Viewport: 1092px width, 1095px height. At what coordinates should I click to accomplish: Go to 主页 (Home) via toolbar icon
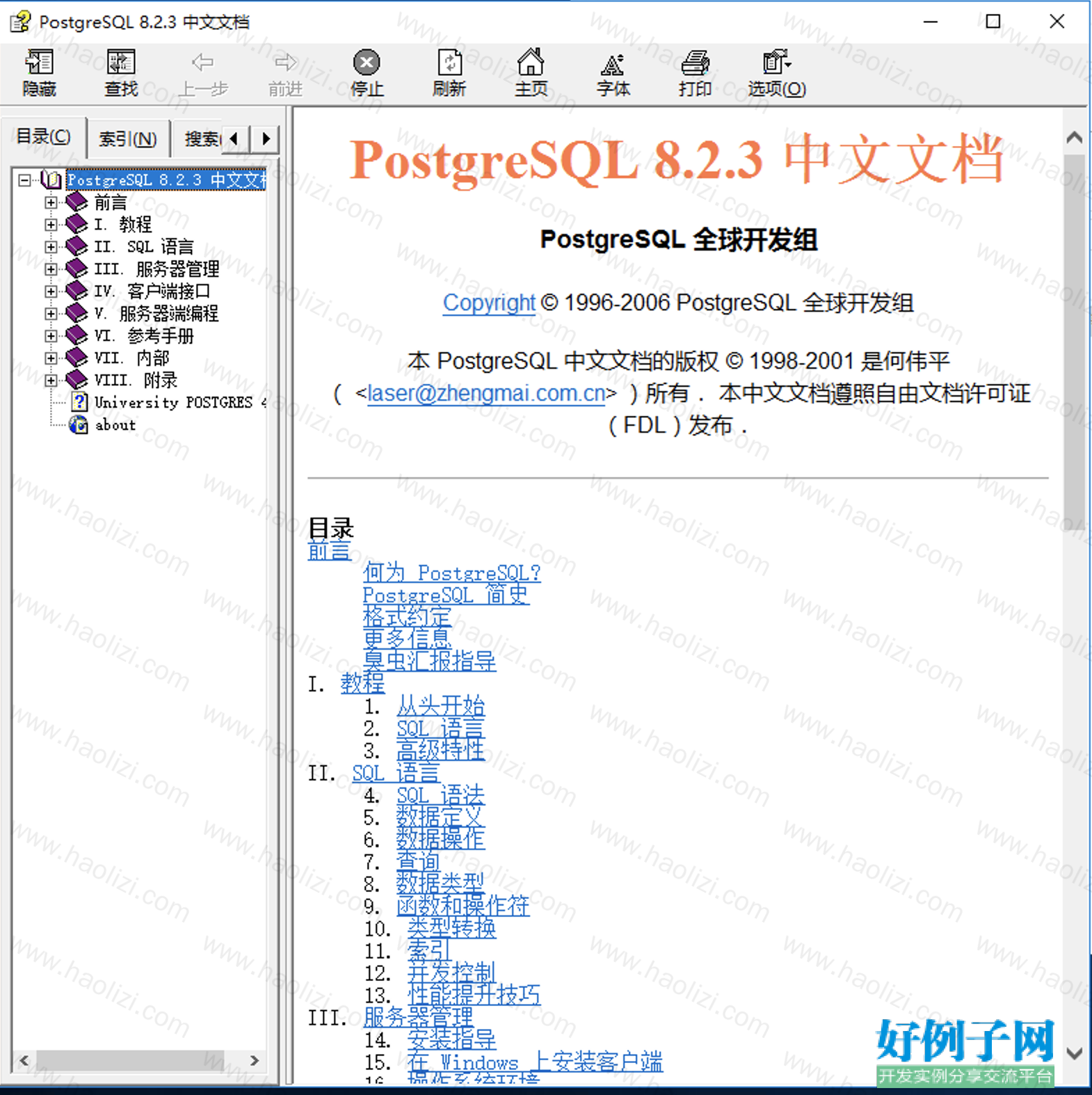pos(531,61)
